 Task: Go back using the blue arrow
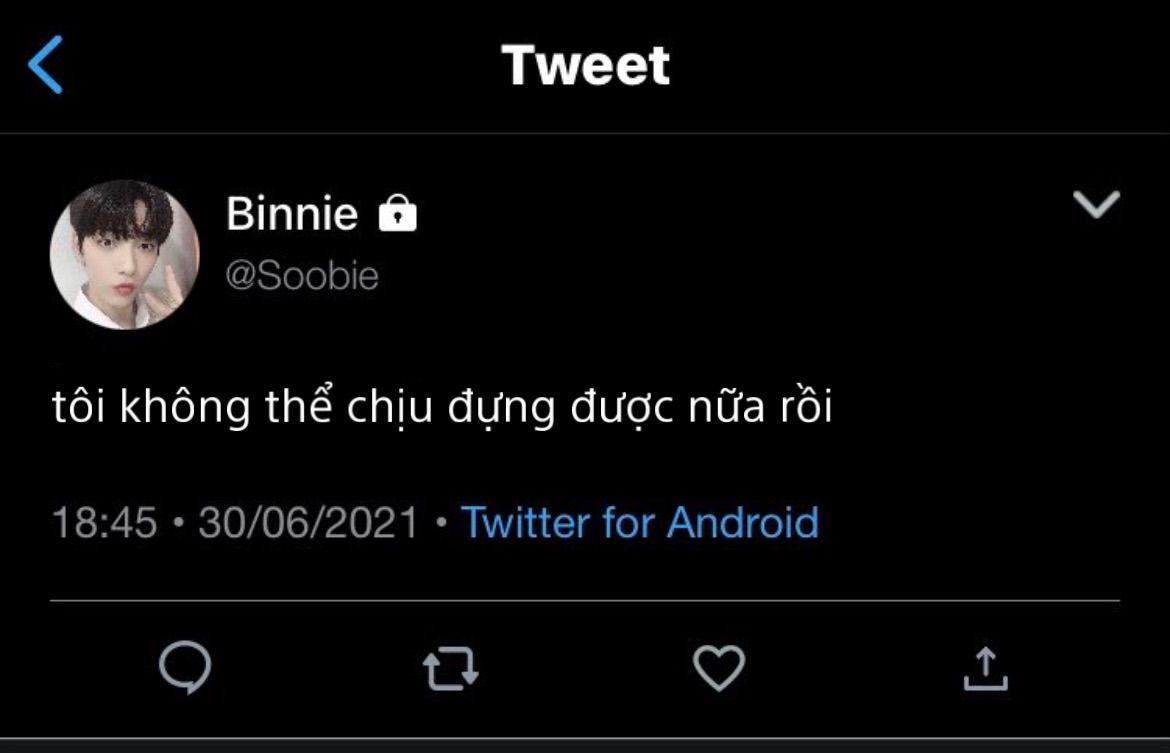click(46, 65)
